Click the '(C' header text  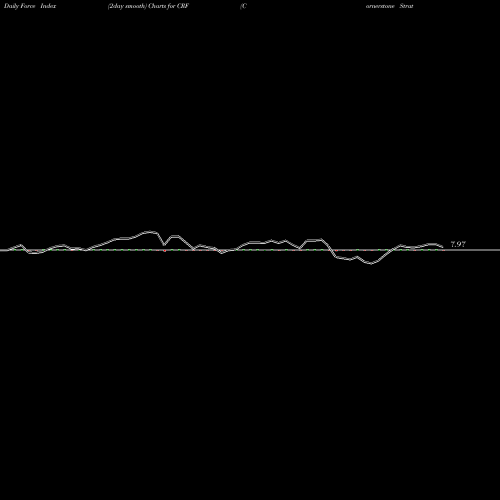point(243,6)
